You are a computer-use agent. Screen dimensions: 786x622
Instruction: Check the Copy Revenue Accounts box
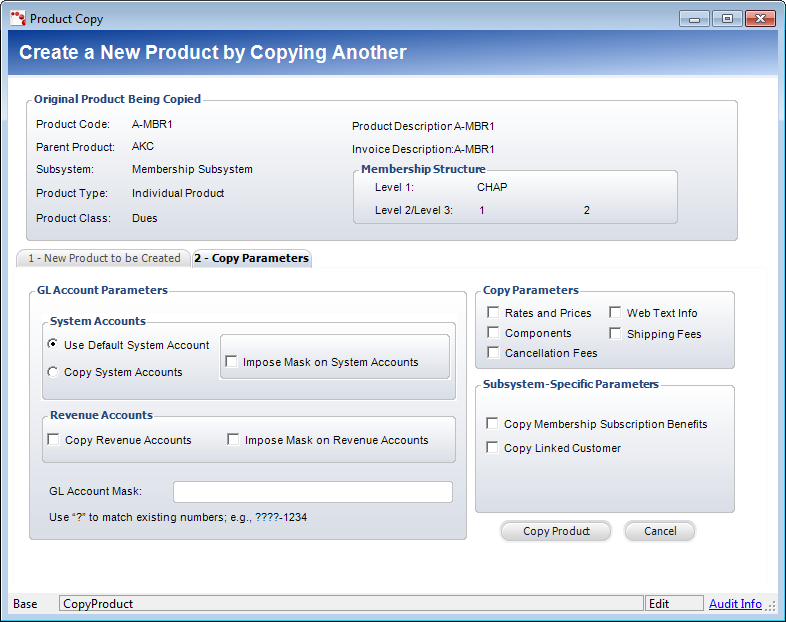point(54,440)
